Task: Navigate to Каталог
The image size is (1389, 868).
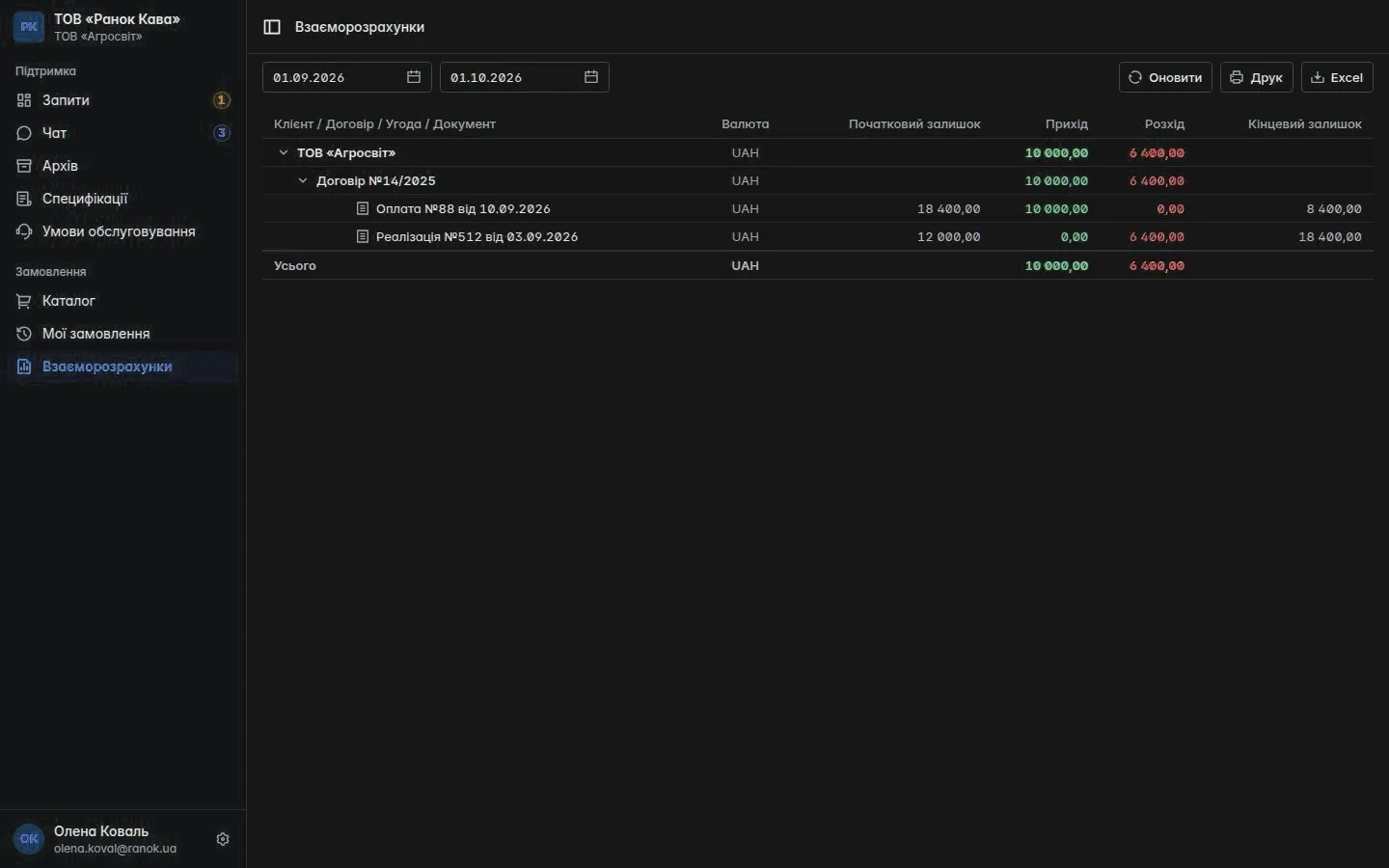Action: click(x=123, y=301)
